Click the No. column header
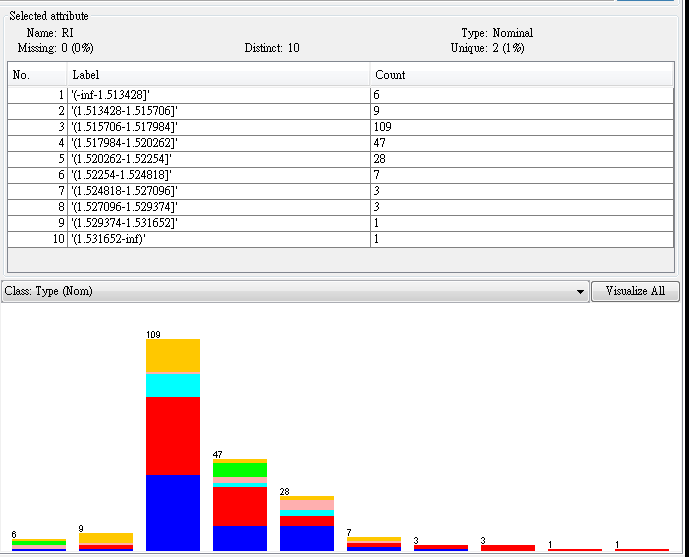The width and height of the screenshot is (689, 557). coord(37,75)
